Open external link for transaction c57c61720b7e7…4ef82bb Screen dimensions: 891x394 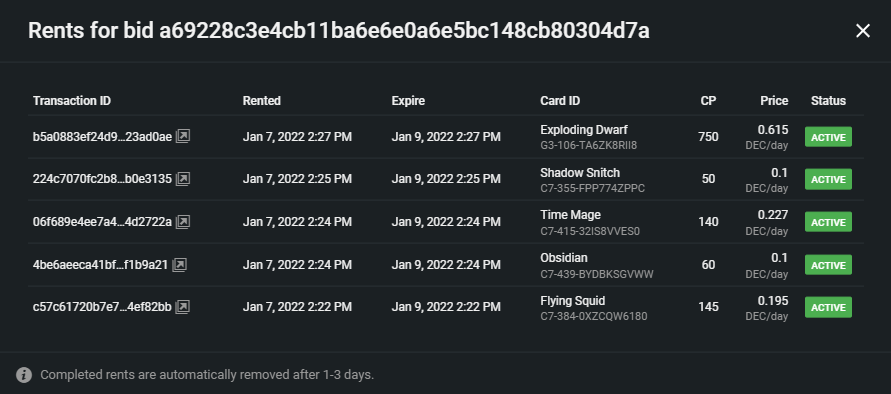click(x=182, y=307)
